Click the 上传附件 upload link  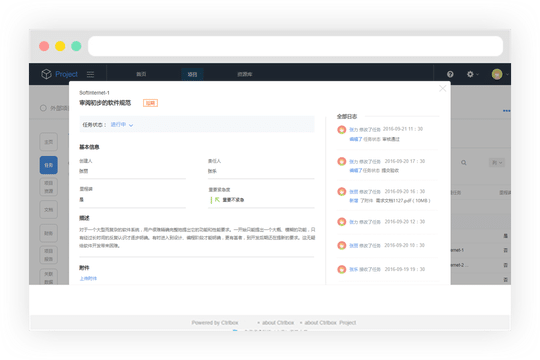tap(88, 278)
